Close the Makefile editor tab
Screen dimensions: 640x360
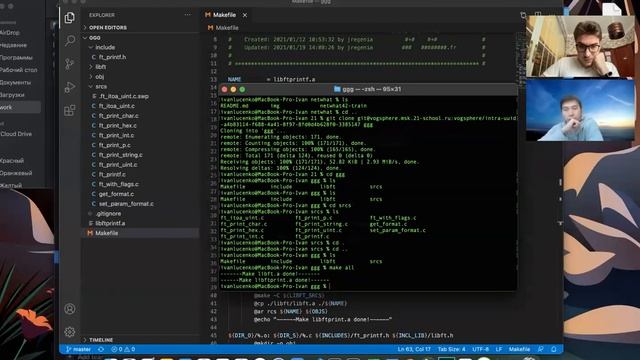pos(244,15)
